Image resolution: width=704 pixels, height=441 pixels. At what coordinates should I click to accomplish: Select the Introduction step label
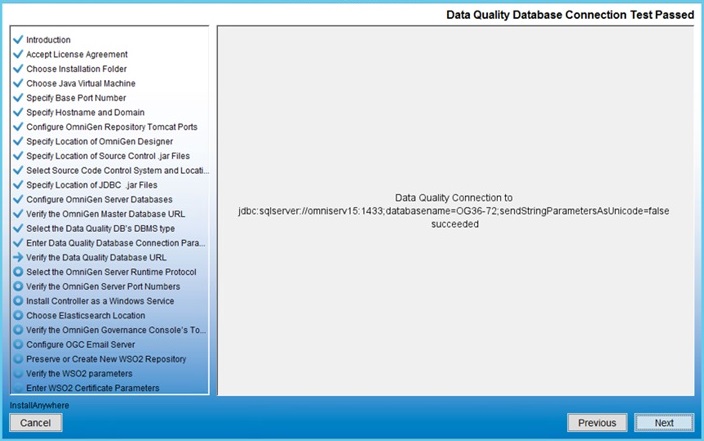click(x=48, y=40)
